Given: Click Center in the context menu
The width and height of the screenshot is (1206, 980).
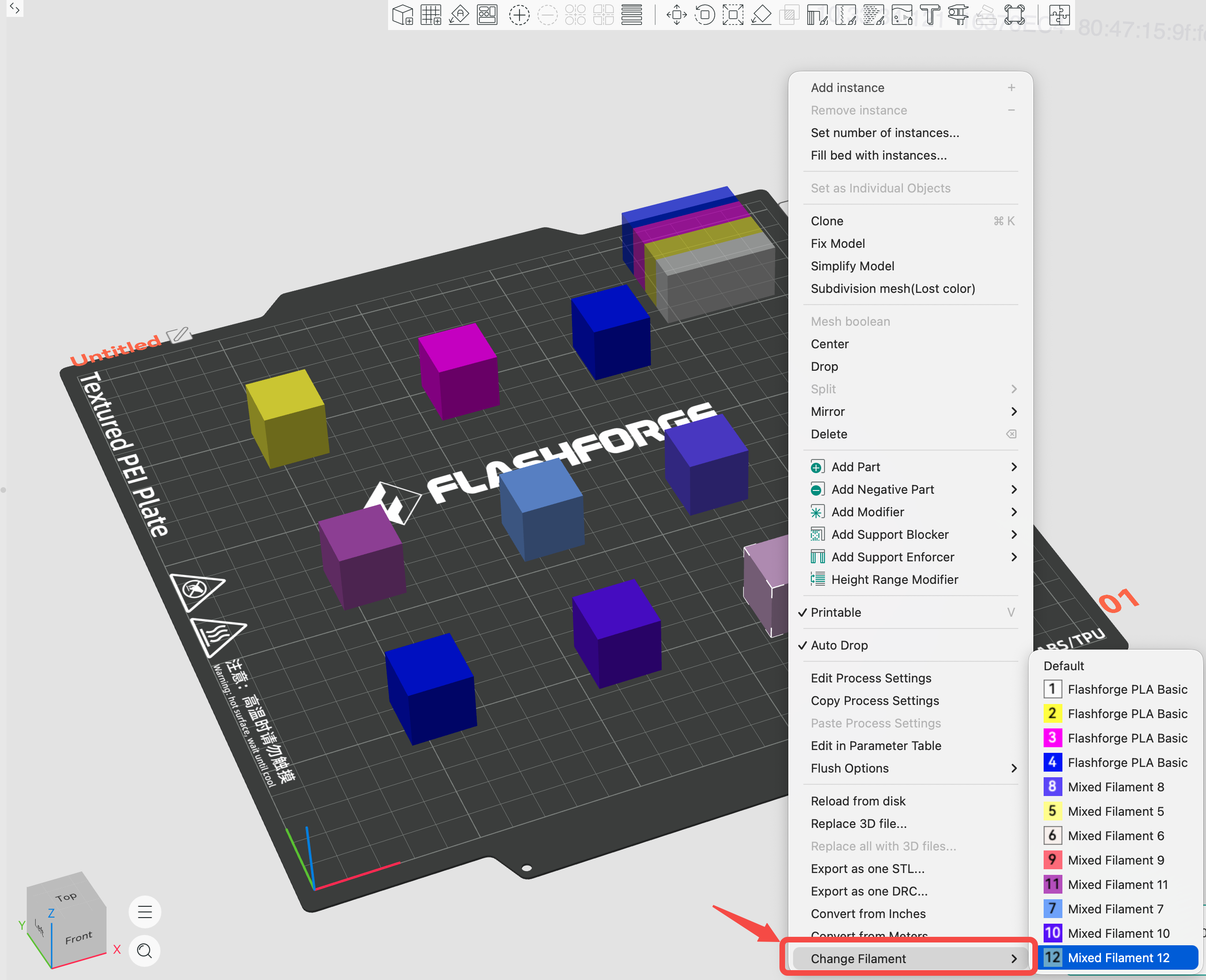Looking at the screenshot, I should coord(910,344).
